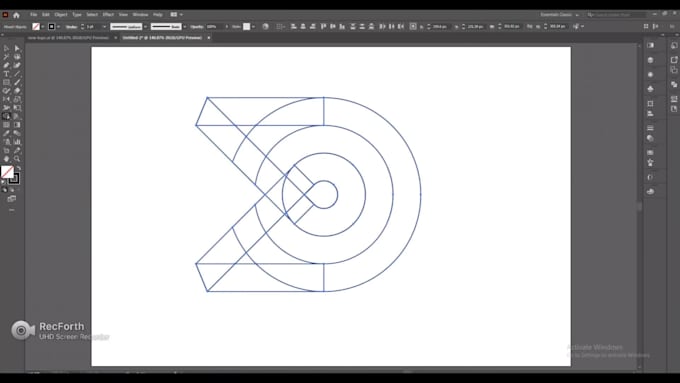The width and height of the screenshot is (680, 383).
Task: Open the Help menu
Action: click(x=158, y=15)
